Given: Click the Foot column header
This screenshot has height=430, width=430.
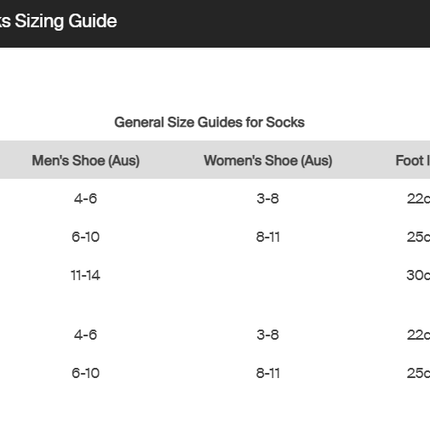Looking at the screenshot, I should [x=413, y=160].
